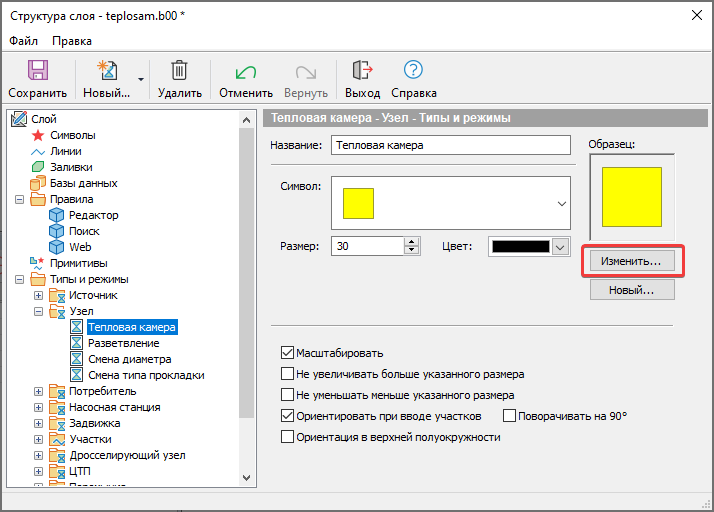The width and height of the screenshot is (714, 512).
Task: Toggle Ориентация в верхней полуокружности checkbox
Action: coord(289,437)
